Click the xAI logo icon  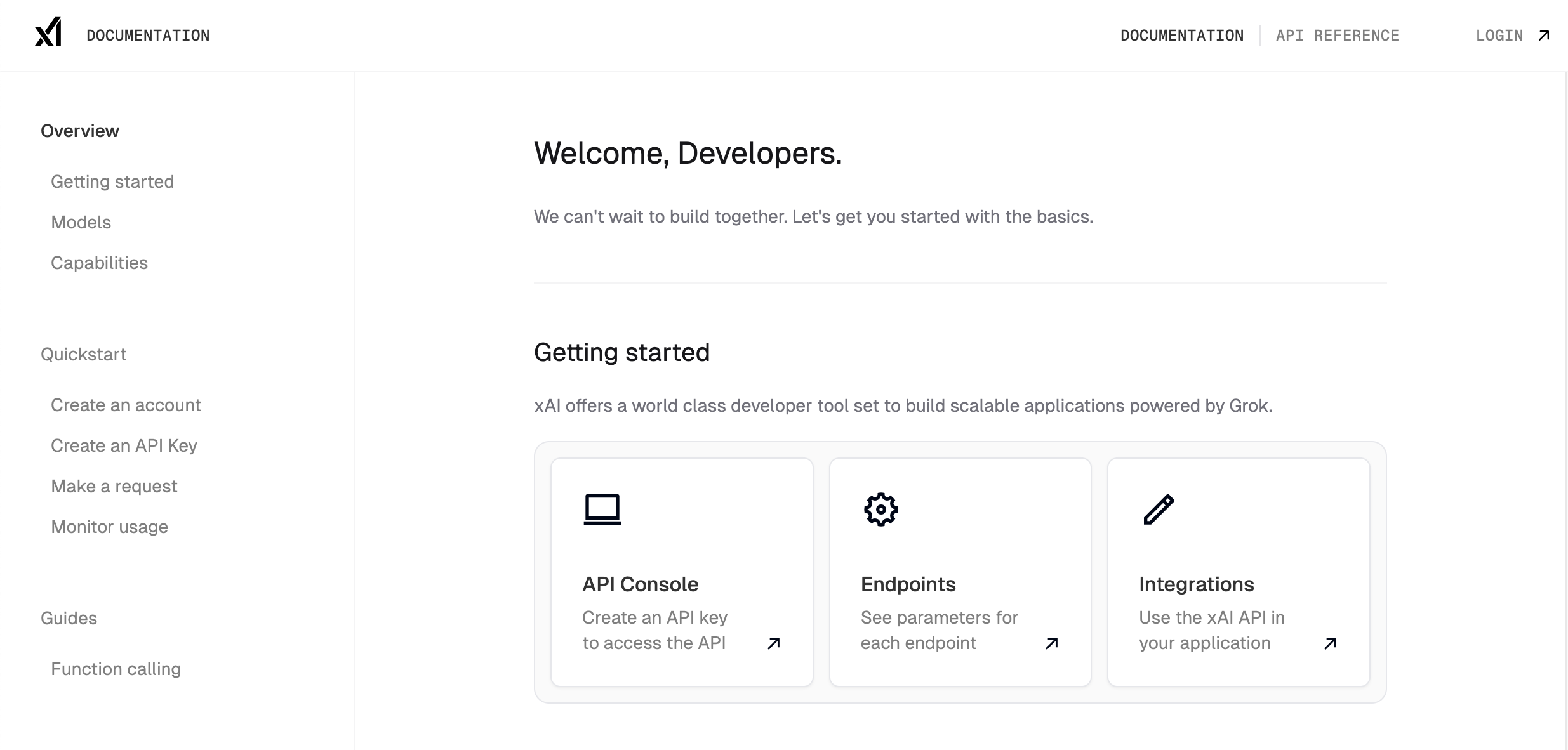48,32
